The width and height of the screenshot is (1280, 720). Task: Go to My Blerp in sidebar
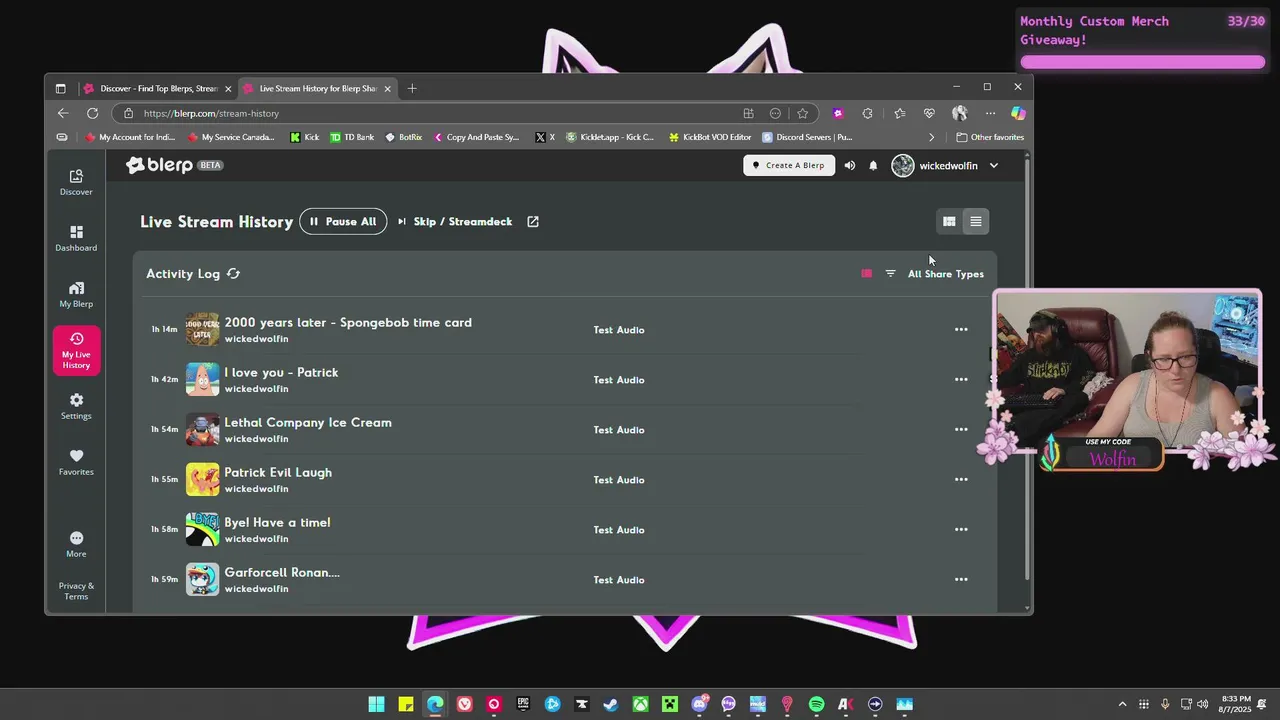(x=76, y=294)
